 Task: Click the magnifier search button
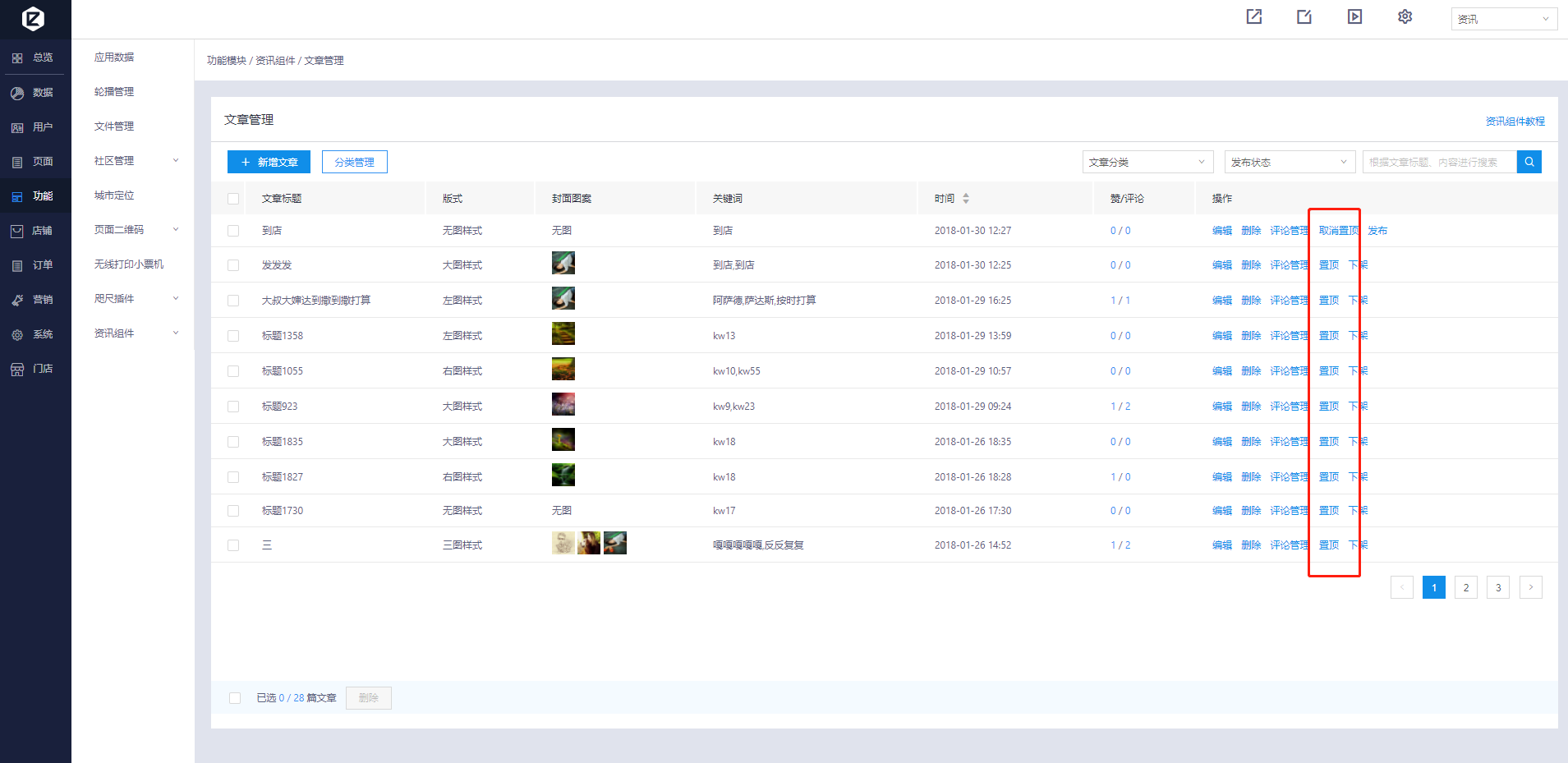1529,162
